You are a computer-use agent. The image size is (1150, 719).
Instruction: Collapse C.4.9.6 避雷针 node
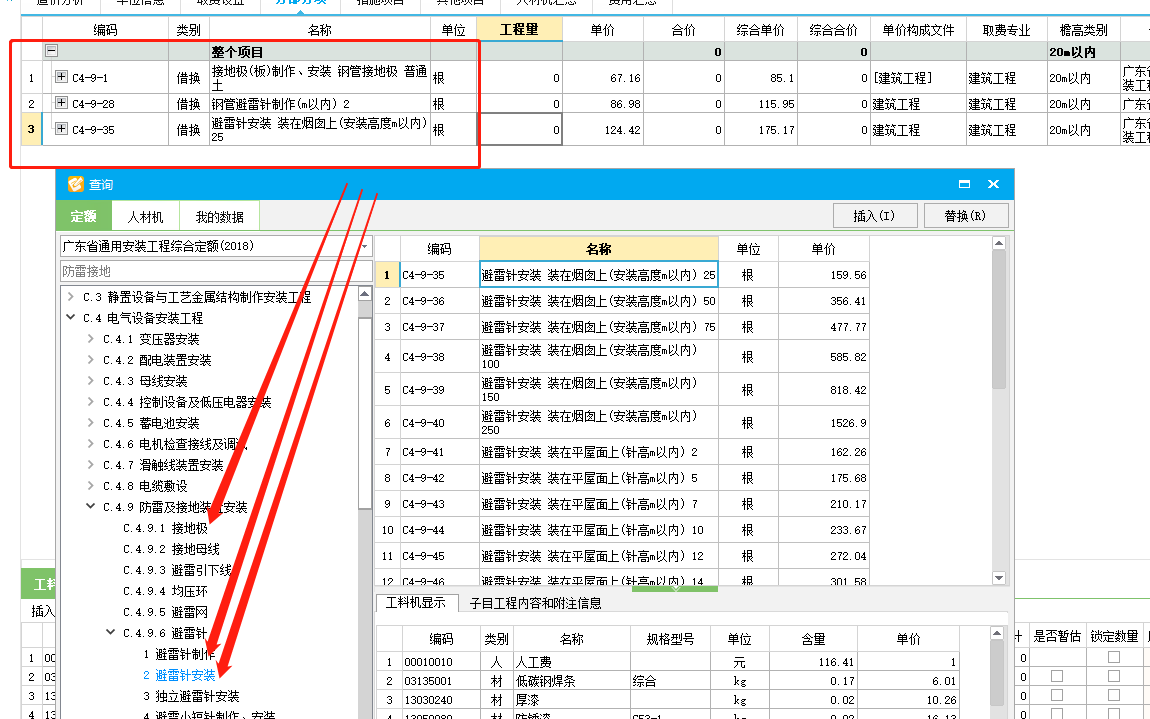pos(111,632)
